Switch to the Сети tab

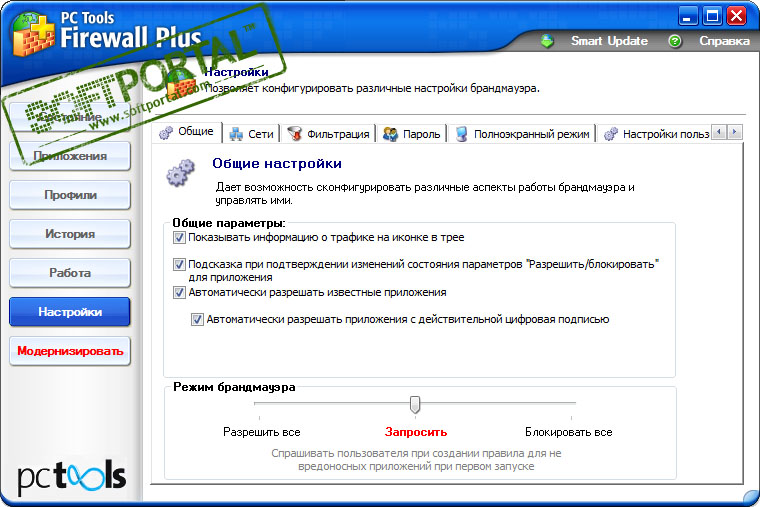pyautogui.click(x=252, y=134)
